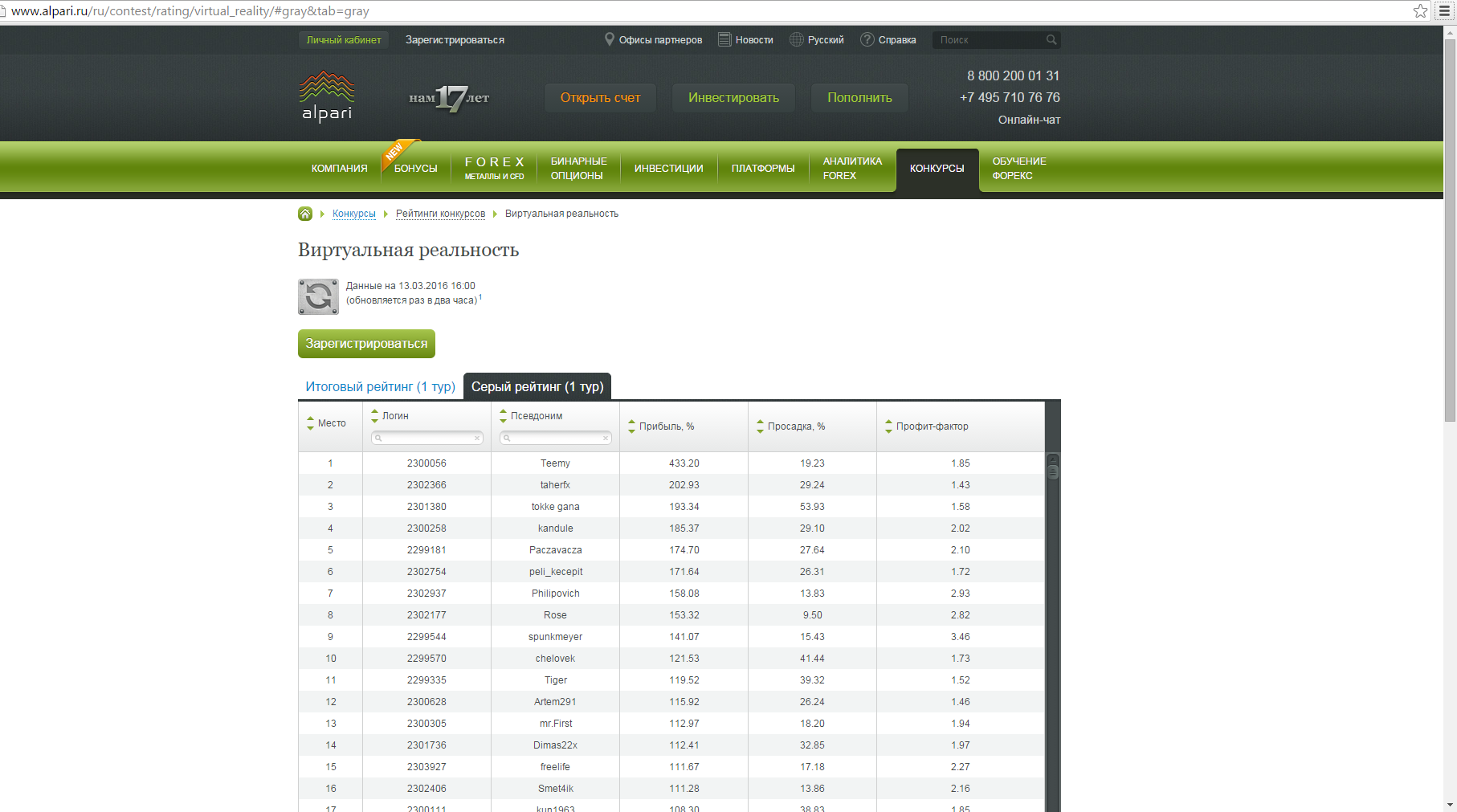This screenshot has width=1457, height=812.
Task: Click place number 1 link
Action: click(330, 463)
